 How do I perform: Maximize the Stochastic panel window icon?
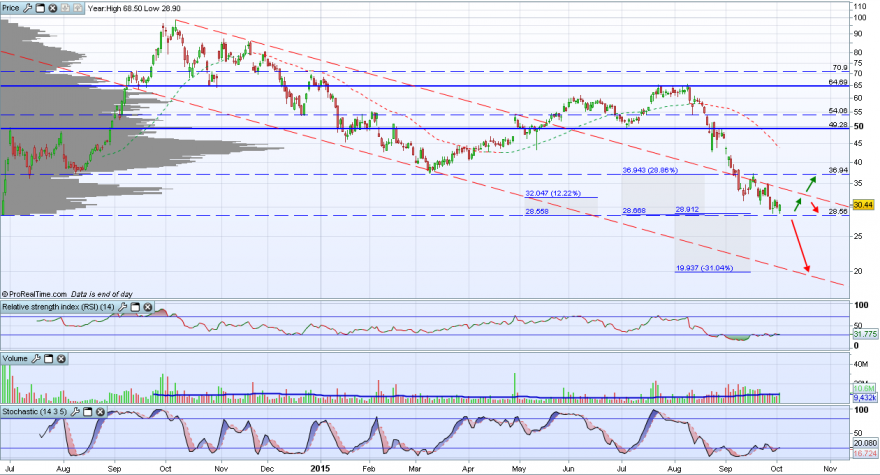(x=88, y=412)
